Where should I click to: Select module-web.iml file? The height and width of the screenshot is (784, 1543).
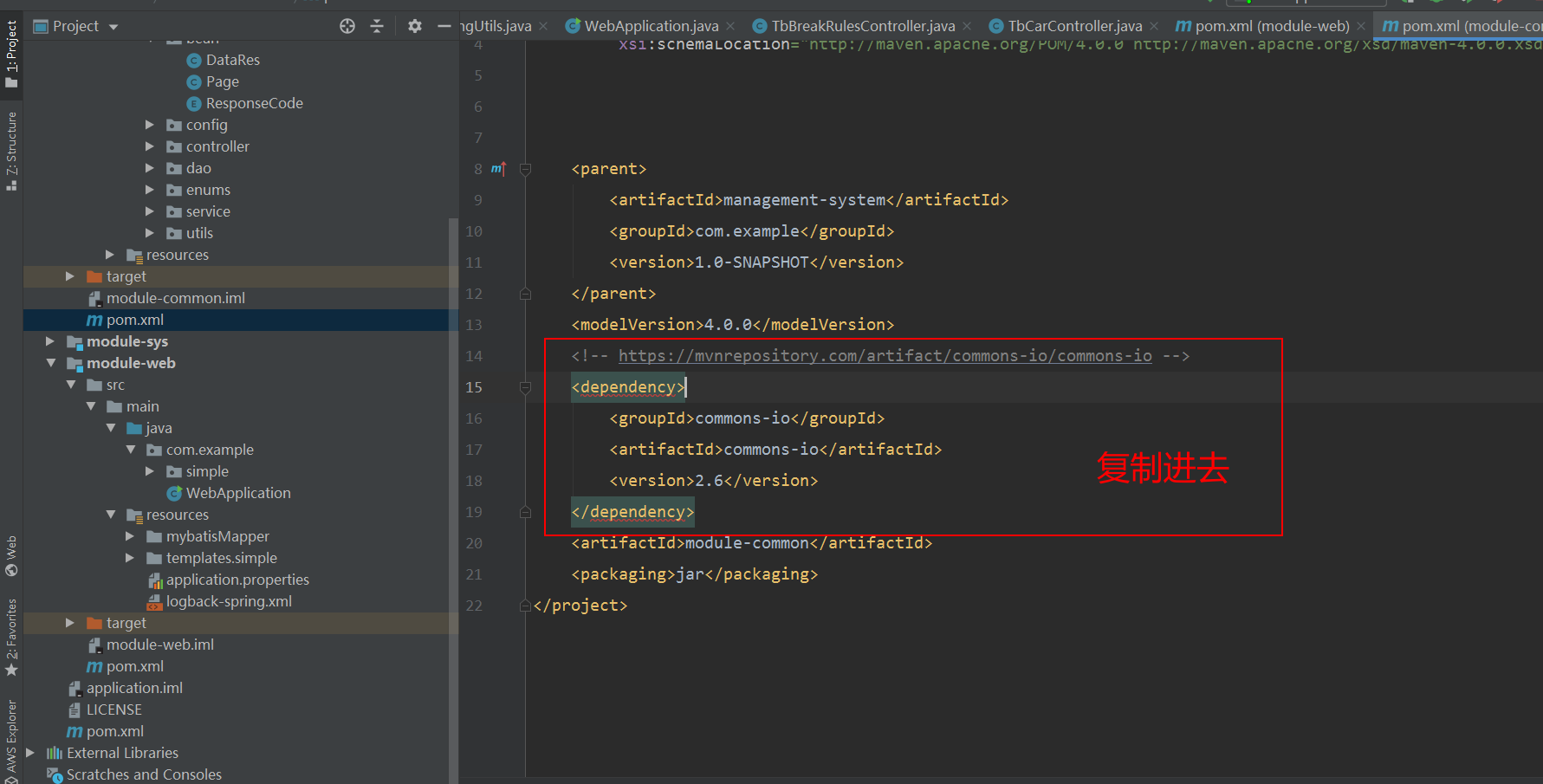click(160, 645)
